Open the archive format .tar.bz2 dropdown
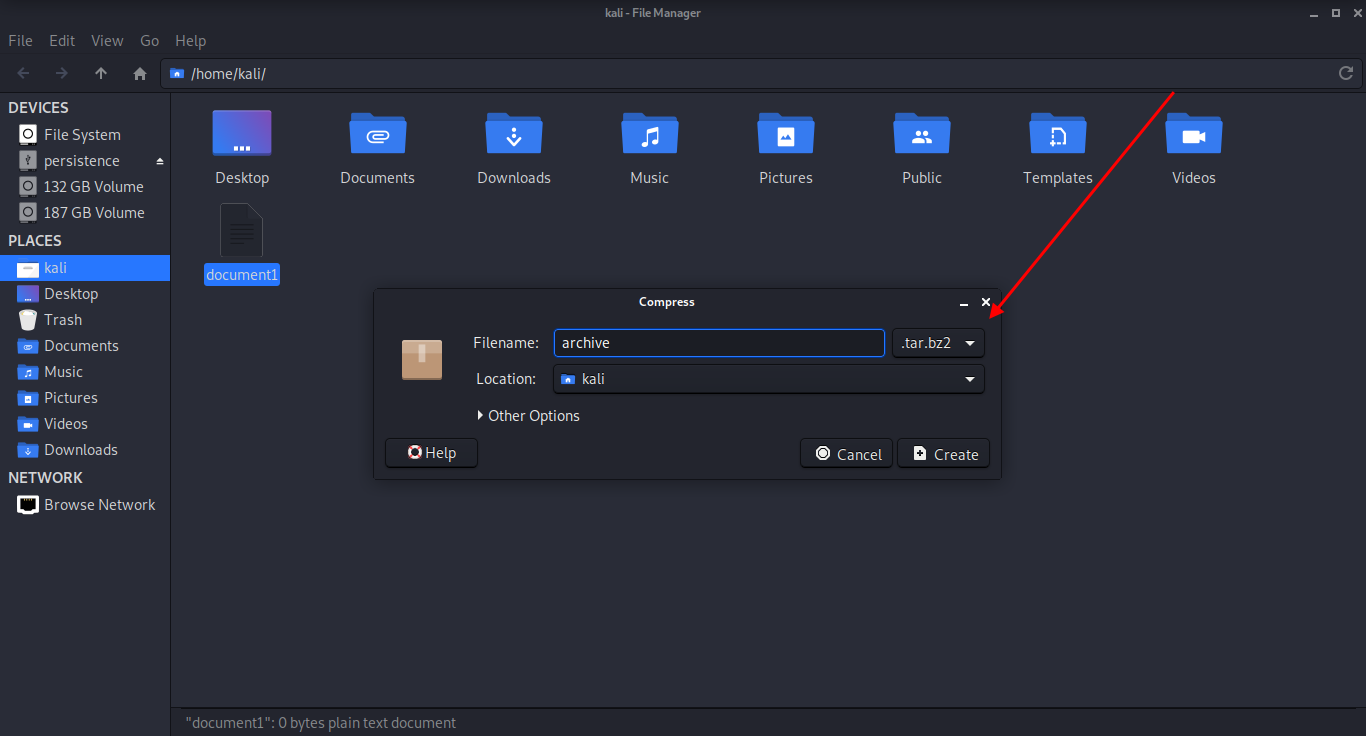Image resolution: width=1366 pixels, height=736 pixels. click(938, 343)
